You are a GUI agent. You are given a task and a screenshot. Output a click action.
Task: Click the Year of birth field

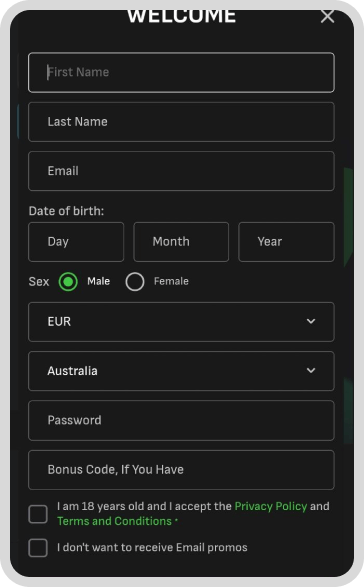(x=286, y=242)
